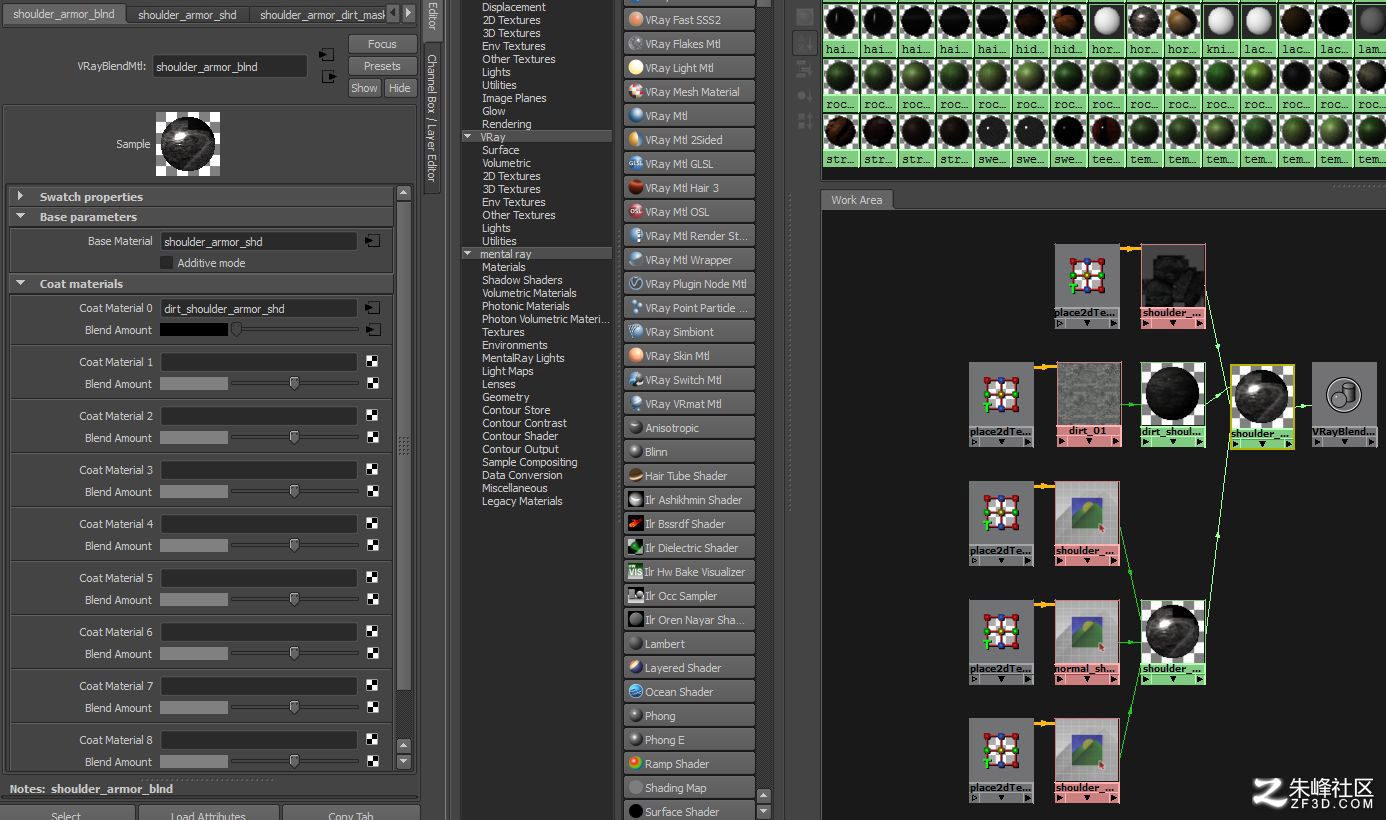Create a Lambert shader
The image size is (1386, 820).
689,644
